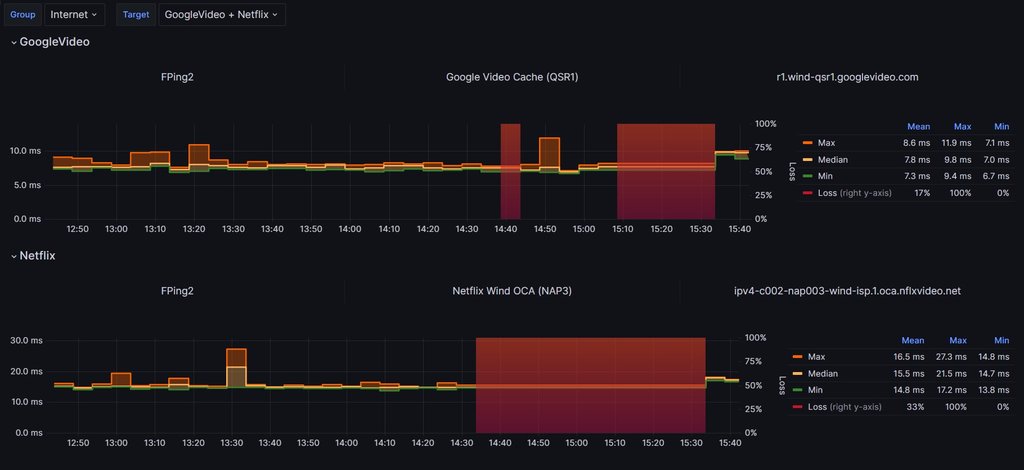Sort GoogleVideo legend by Mean column
This screenshot has width=1024, height=470.
[918, 127]
